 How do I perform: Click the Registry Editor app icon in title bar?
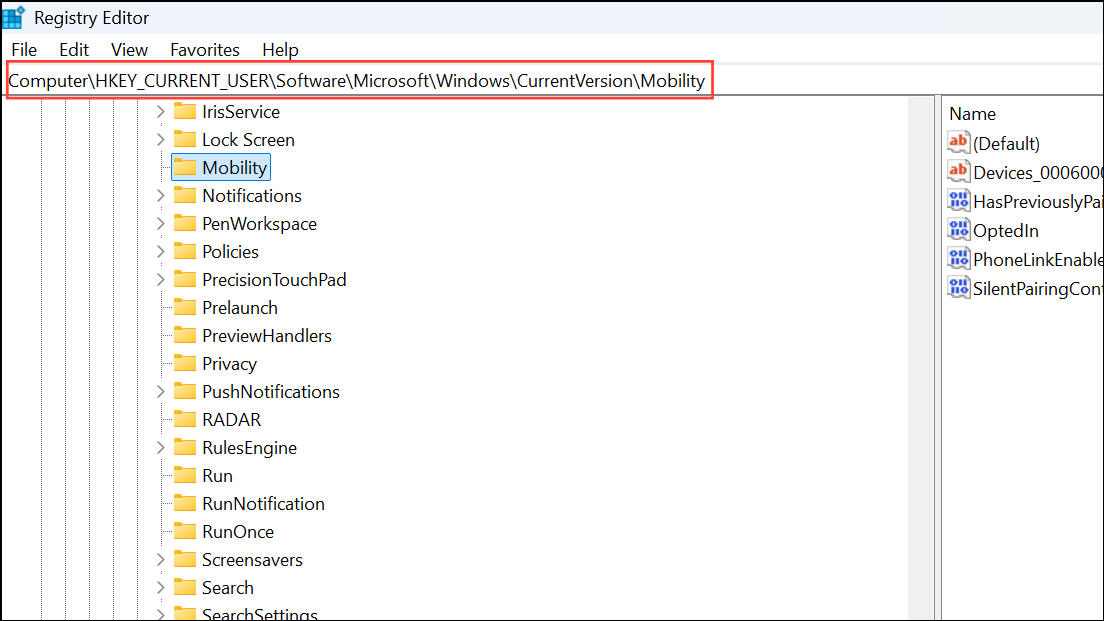(13, 17)
